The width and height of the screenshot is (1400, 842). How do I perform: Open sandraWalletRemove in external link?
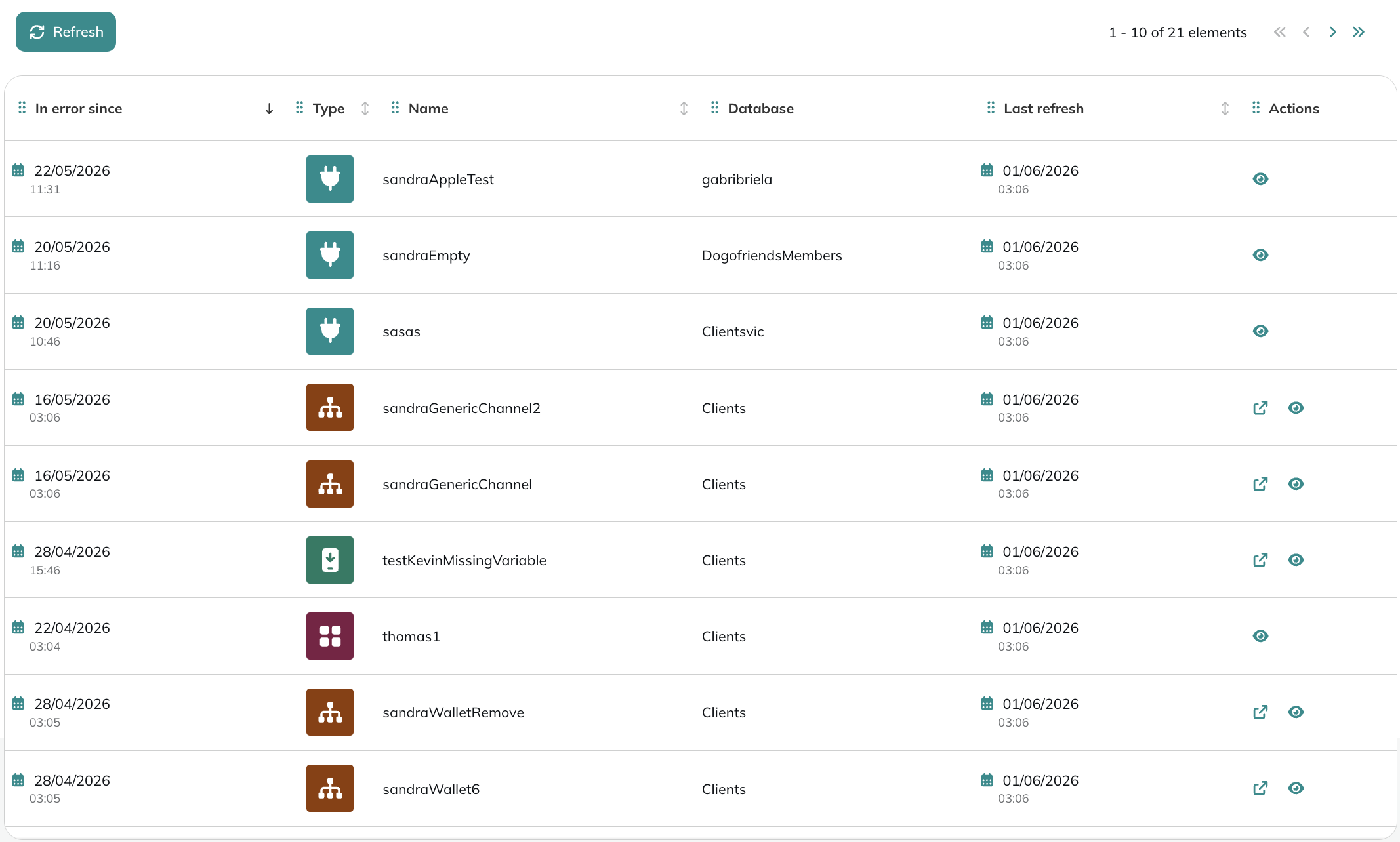point(1260,712)
